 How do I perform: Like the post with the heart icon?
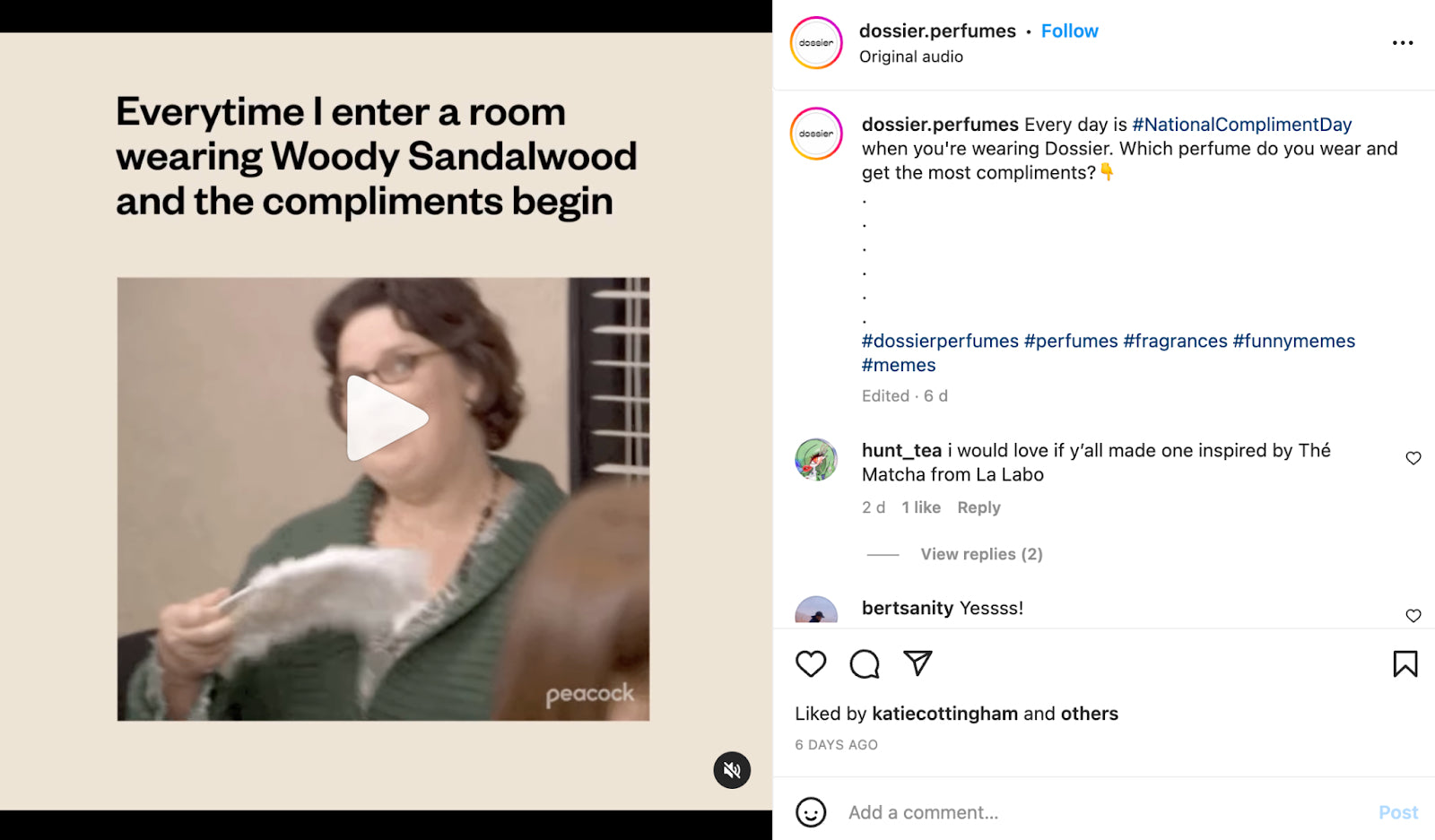811,663
